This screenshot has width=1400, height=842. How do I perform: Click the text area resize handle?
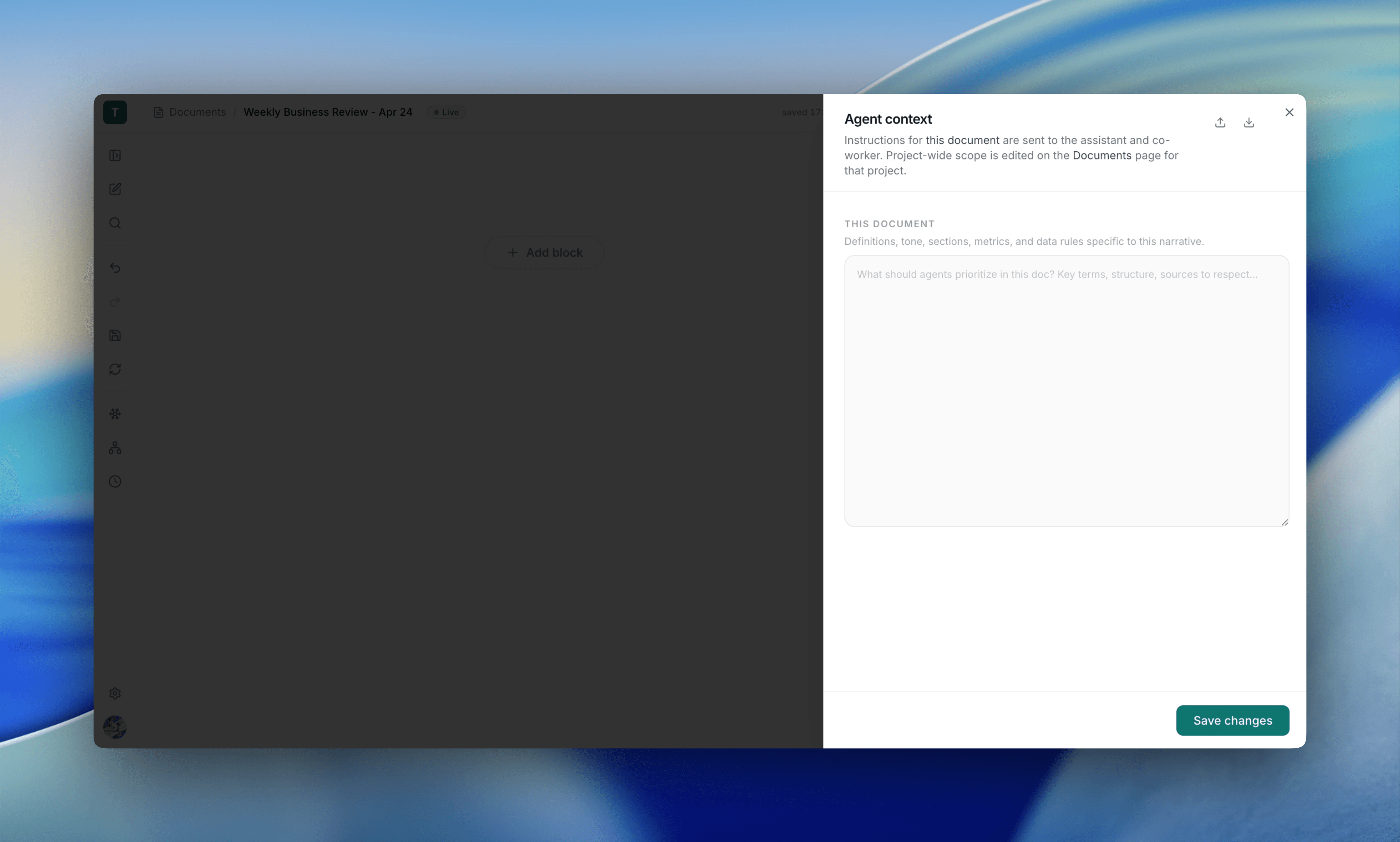point(1284,522)
